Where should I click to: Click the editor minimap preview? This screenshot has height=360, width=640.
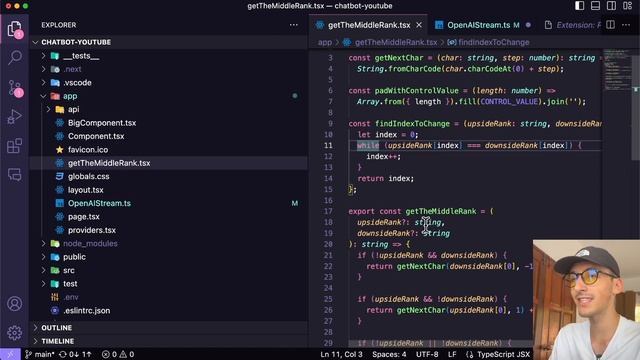[x=617, y=69]
